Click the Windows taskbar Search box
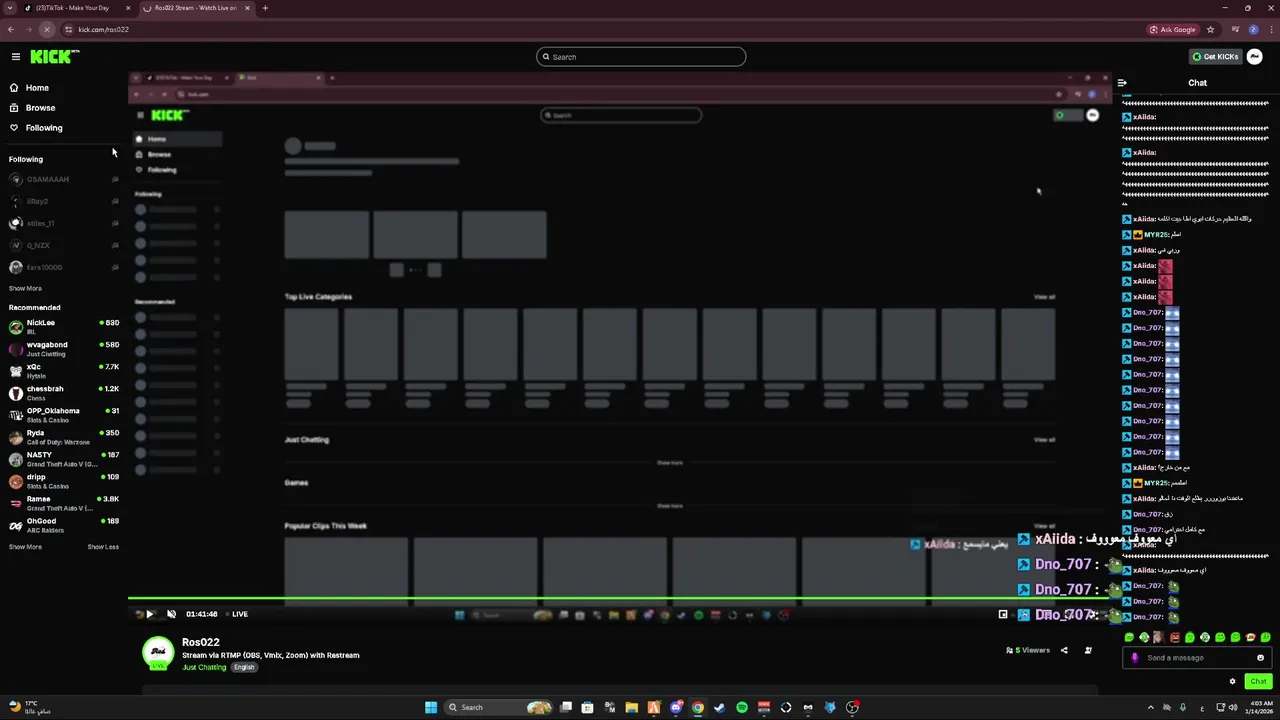This screenshot has height=720, width=1280. 499,707
